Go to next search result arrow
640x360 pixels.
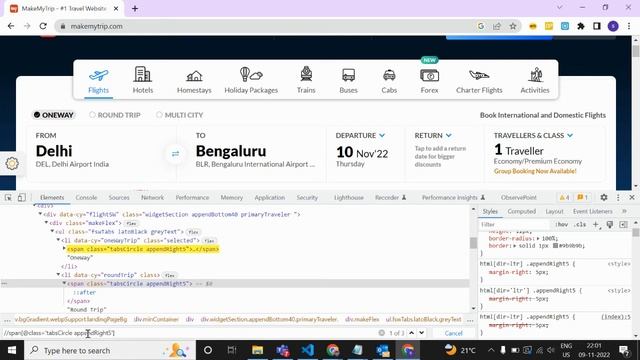click(422, 333)
